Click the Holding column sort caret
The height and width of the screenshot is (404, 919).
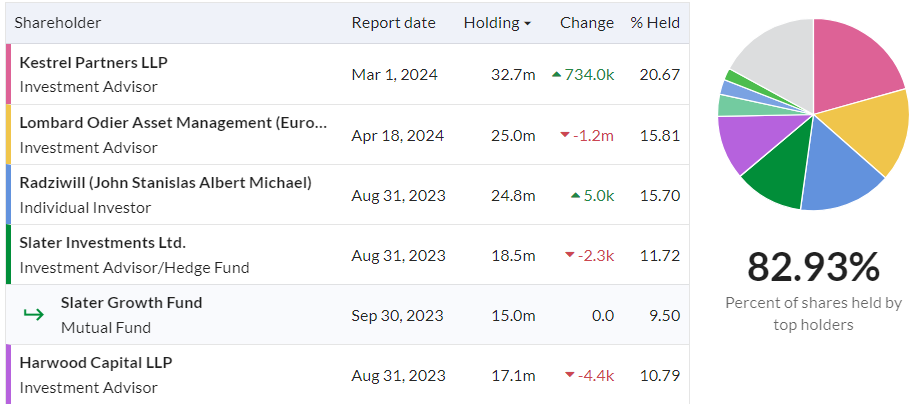tap(527, 23)
